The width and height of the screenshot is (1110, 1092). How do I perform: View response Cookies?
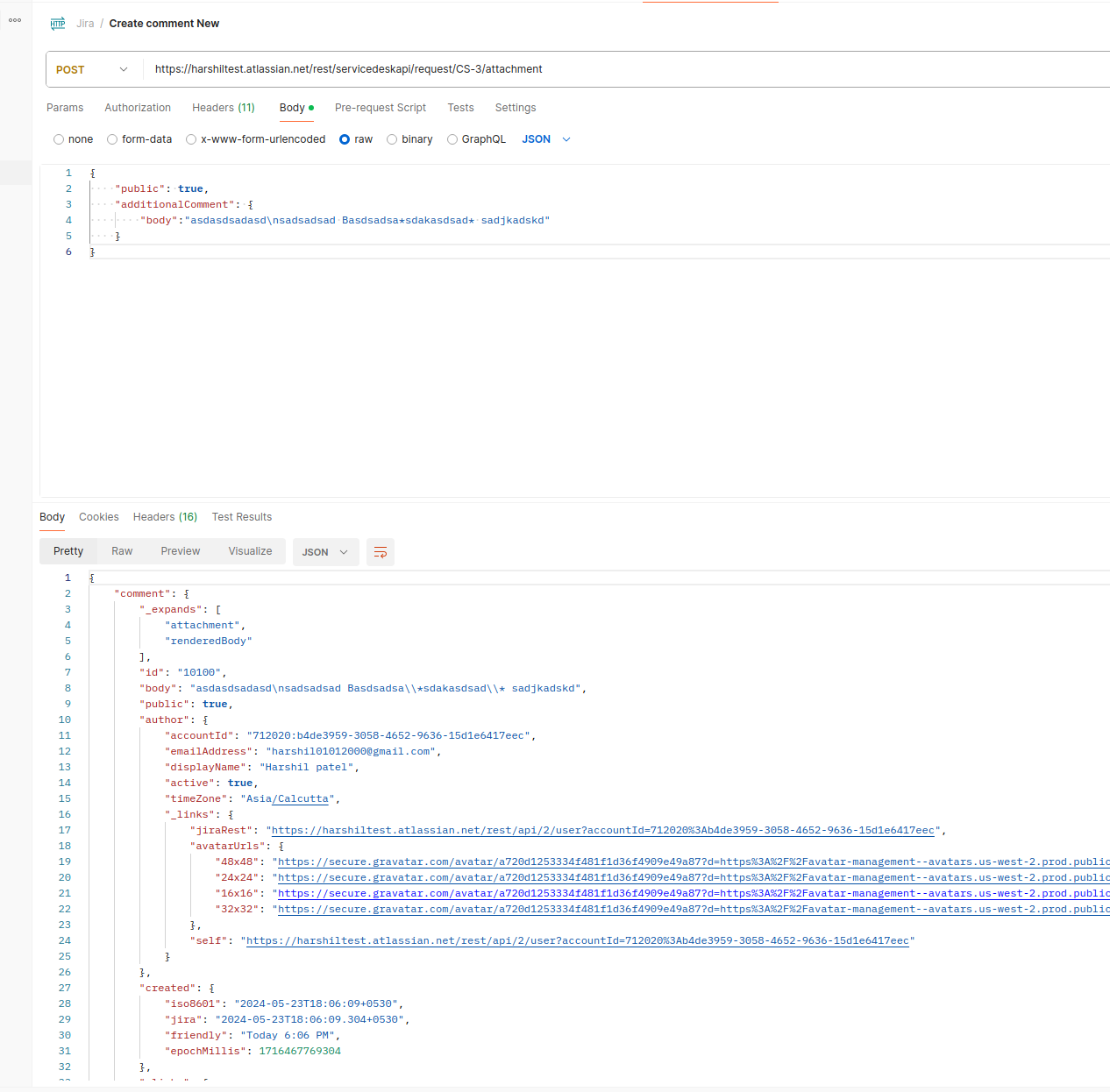(98, 517)
